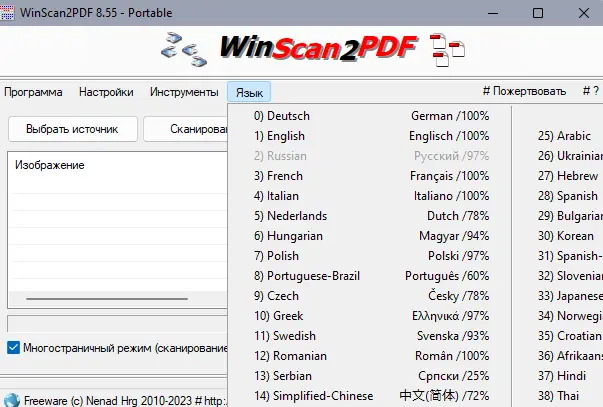Viewport: 603px width, 407px height.
Task: Open the Инструменты menu
Action: click(x=184, y=92)
